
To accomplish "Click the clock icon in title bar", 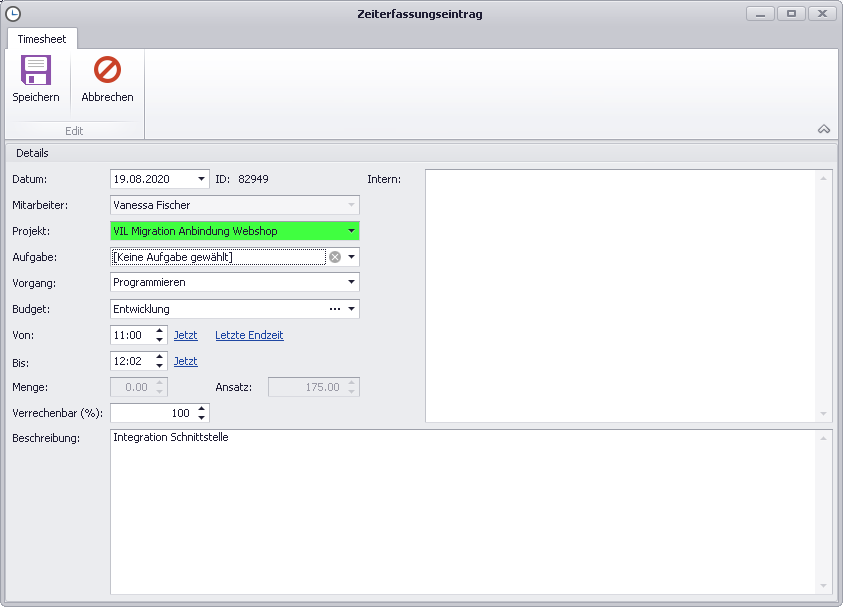I will 13,14.
